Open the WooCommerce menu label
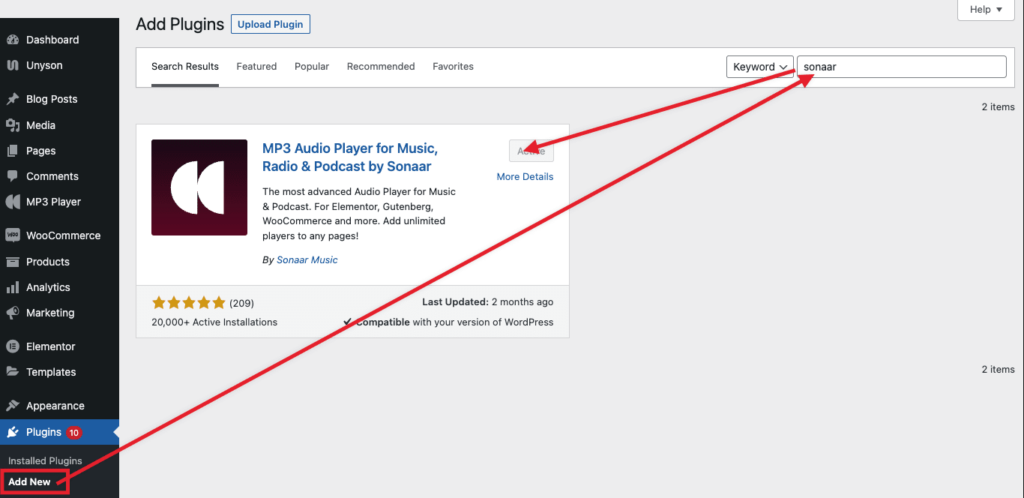 (x=63, y=236)
